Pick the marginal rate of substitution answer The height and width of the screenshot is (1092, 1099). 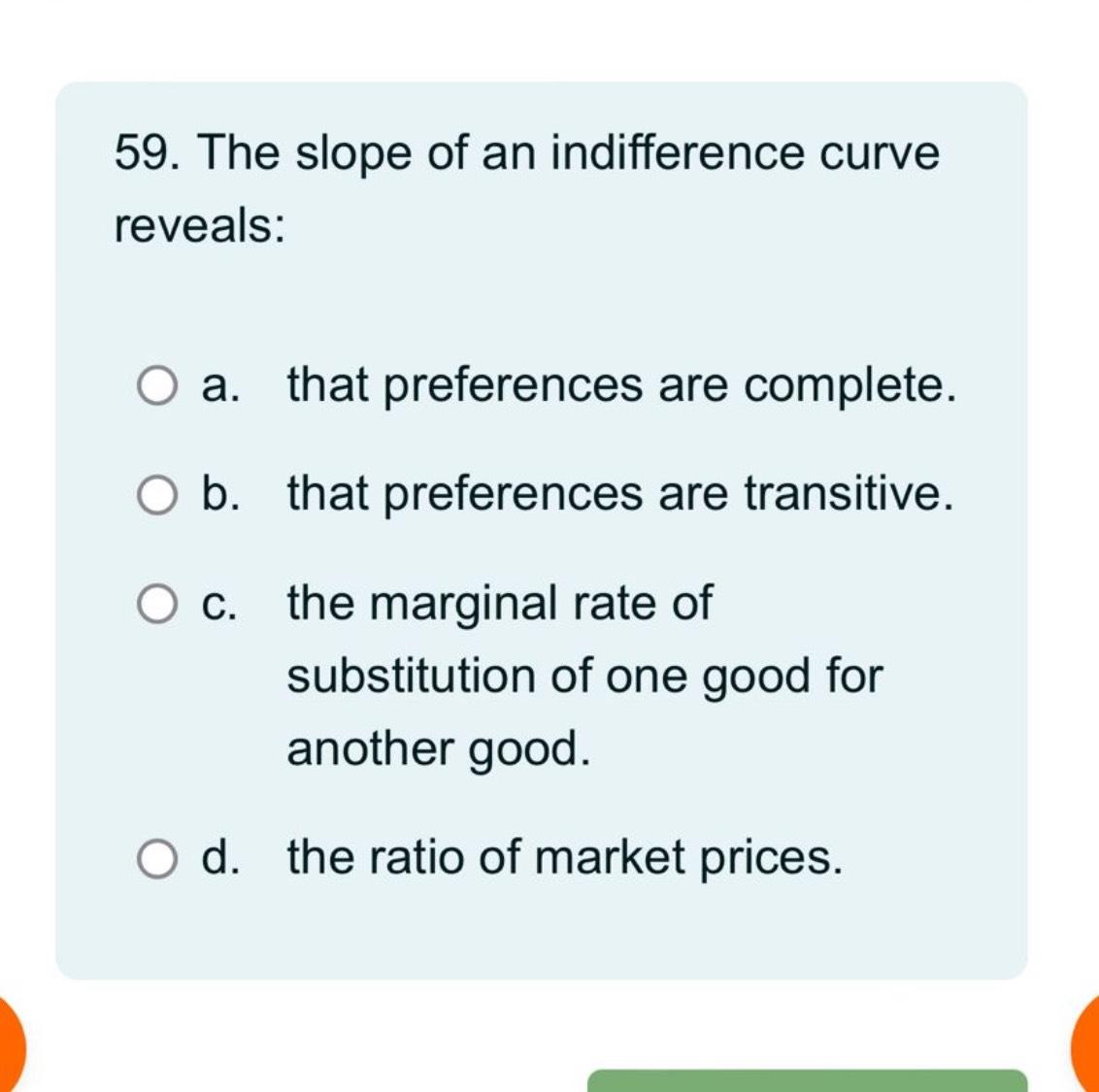point(583,675)
